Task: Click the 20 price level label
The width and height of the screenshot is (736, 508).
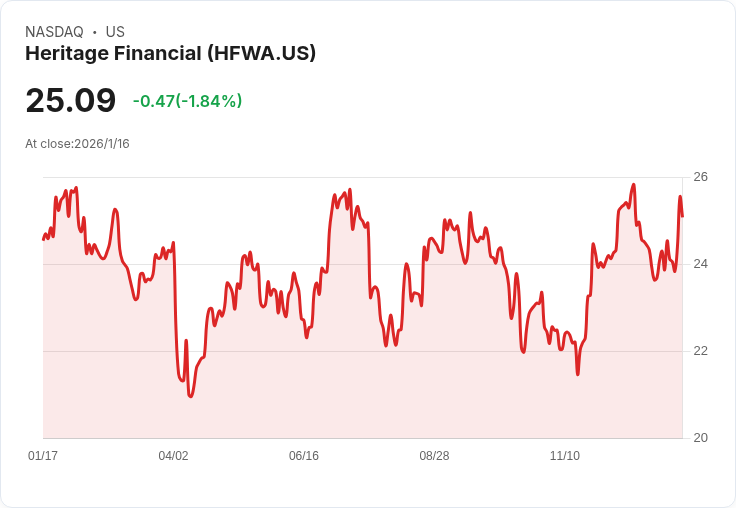Action: point(700,438)
